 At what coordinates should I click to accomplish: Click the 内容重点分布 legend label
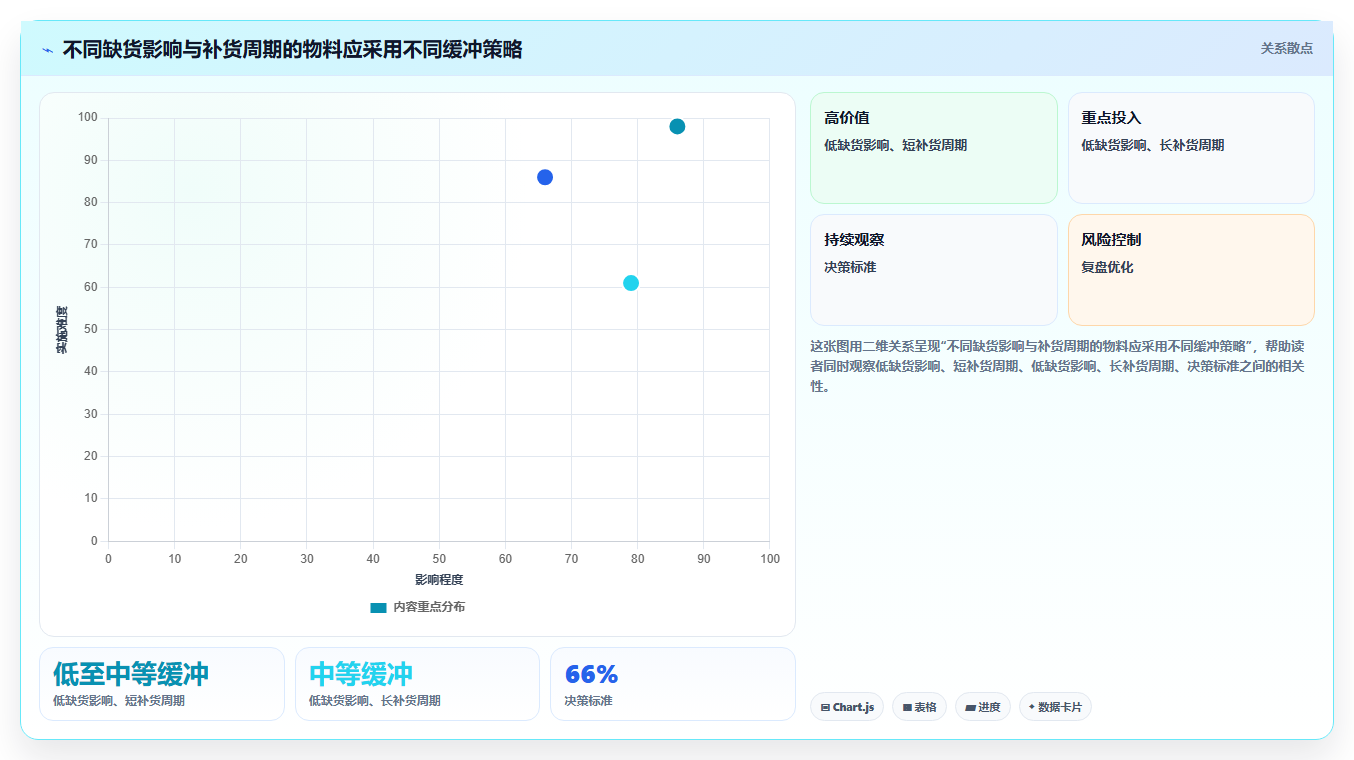(429, 607)
